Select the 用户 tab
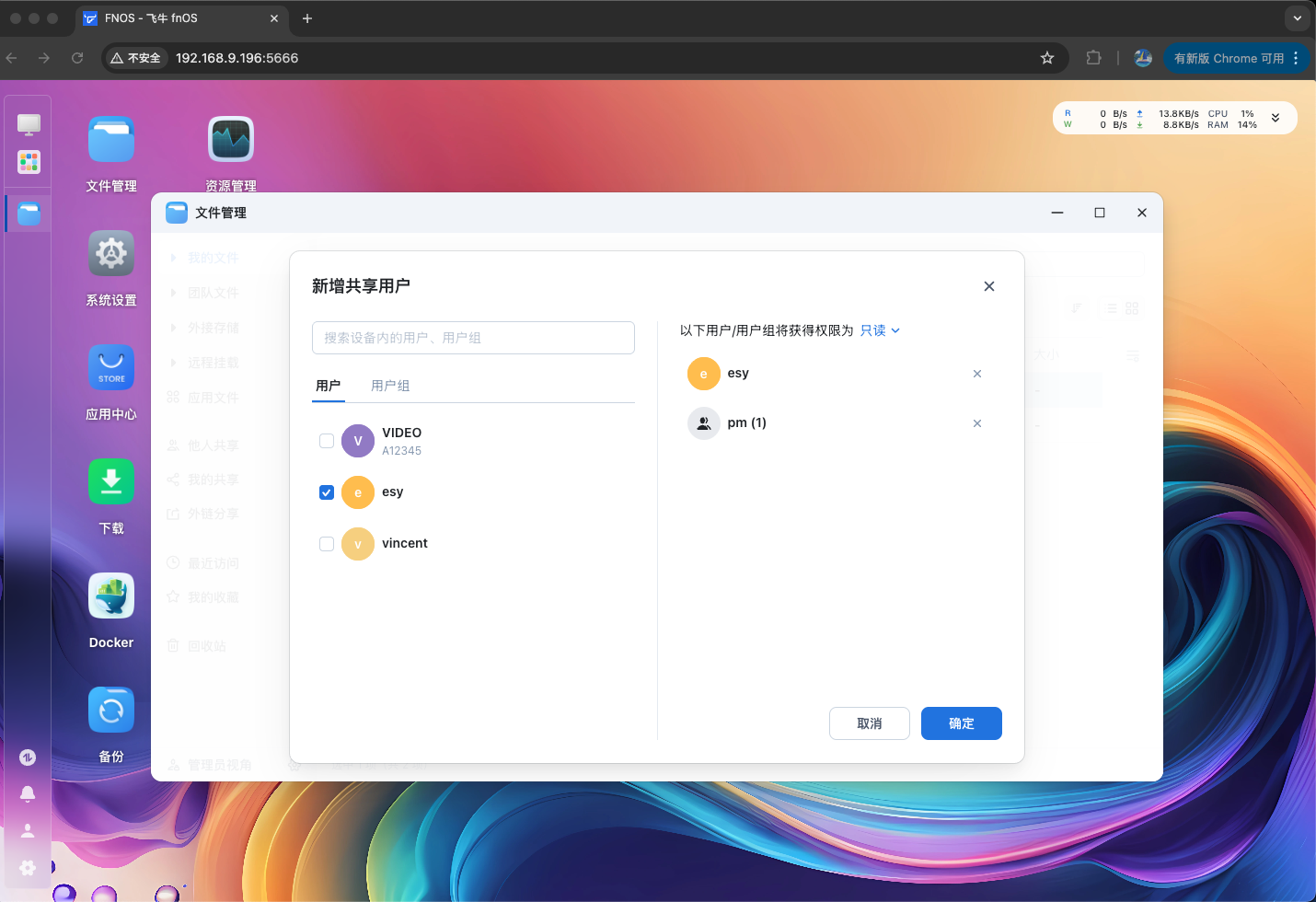The height and width of the screenshot is (902, 1316). [x=329, y=386]
